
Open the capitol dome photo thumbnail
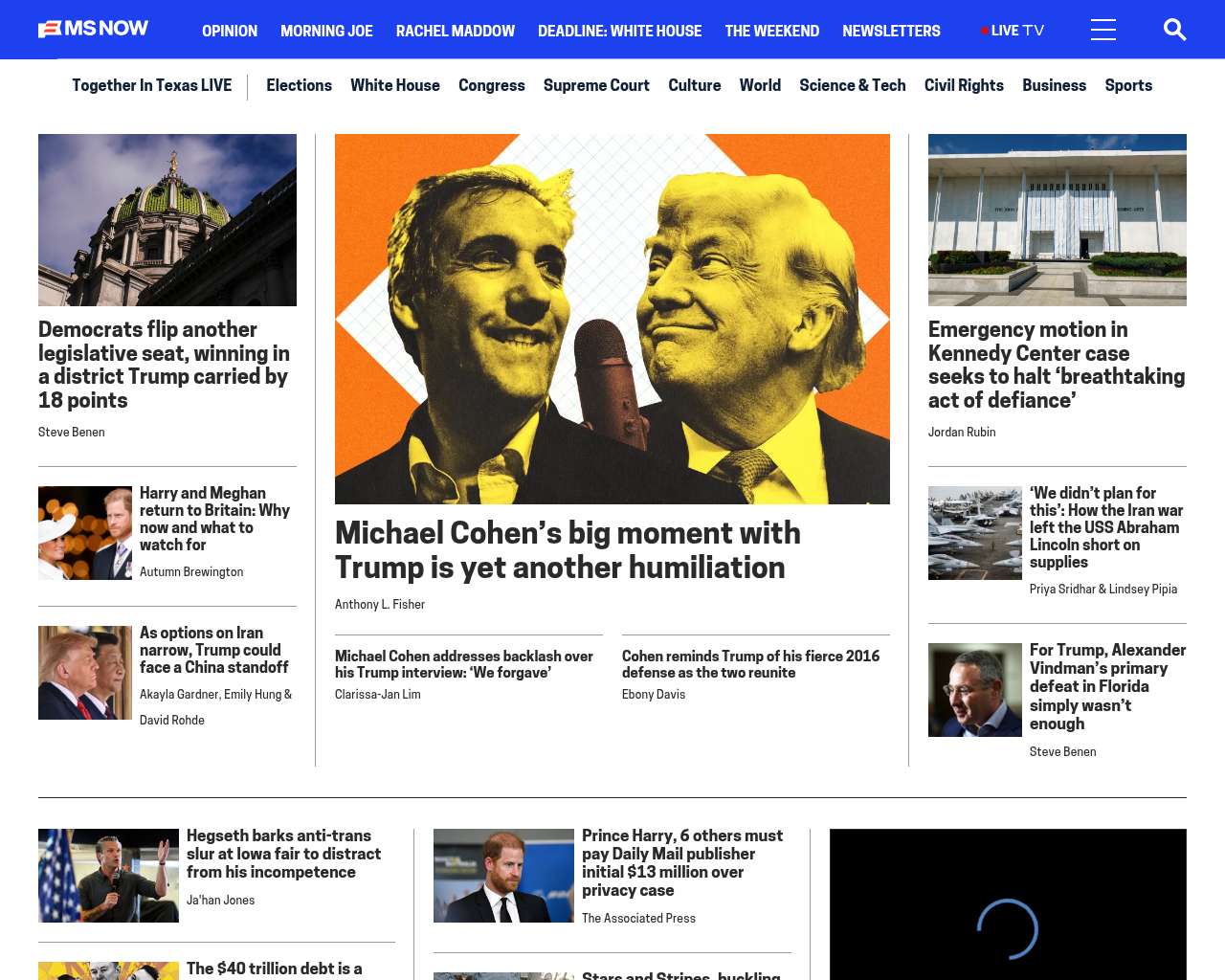pos(167,220)
